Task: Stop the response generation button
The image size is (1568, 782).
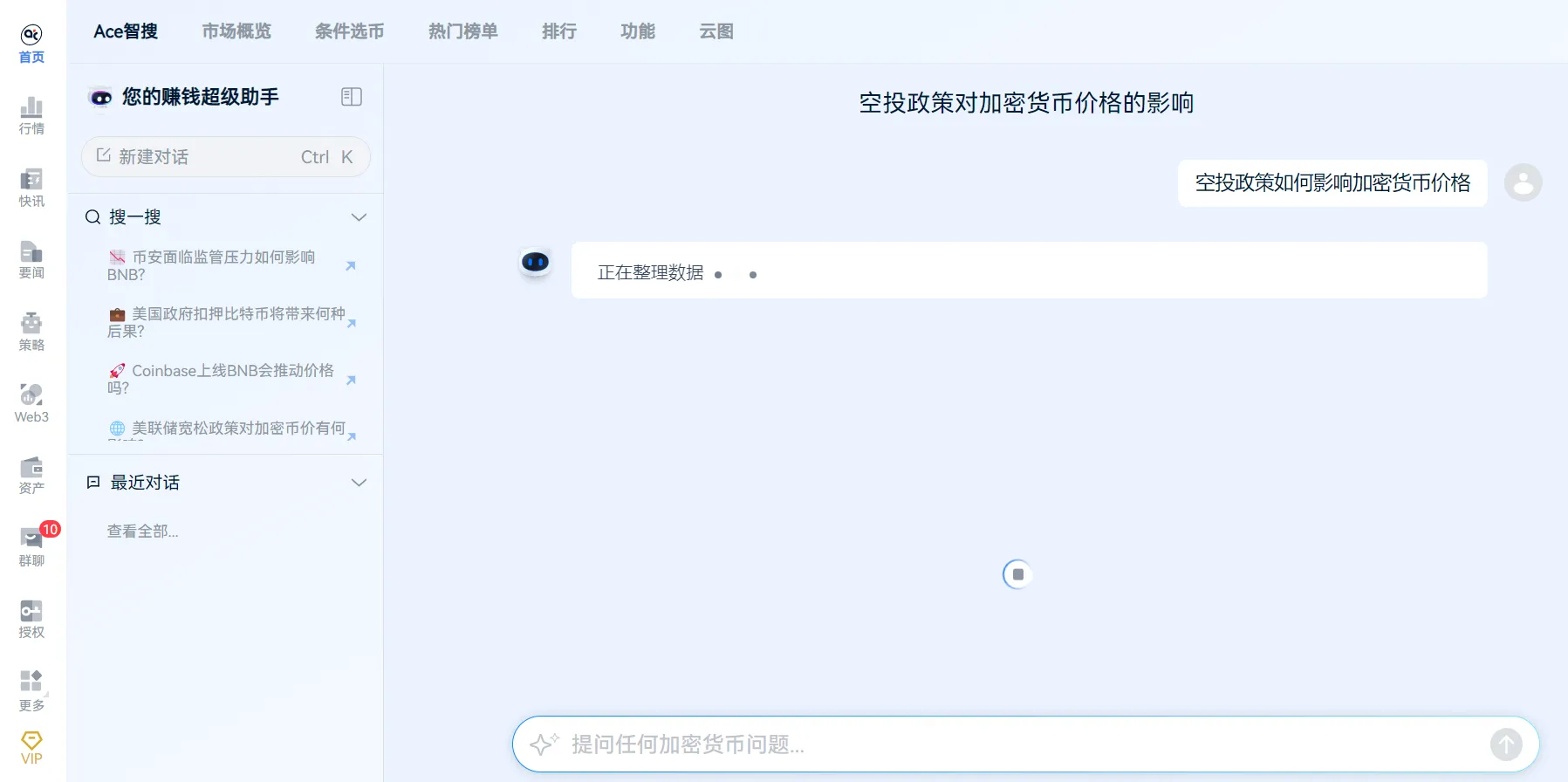Action: (x=1017, y=574)
